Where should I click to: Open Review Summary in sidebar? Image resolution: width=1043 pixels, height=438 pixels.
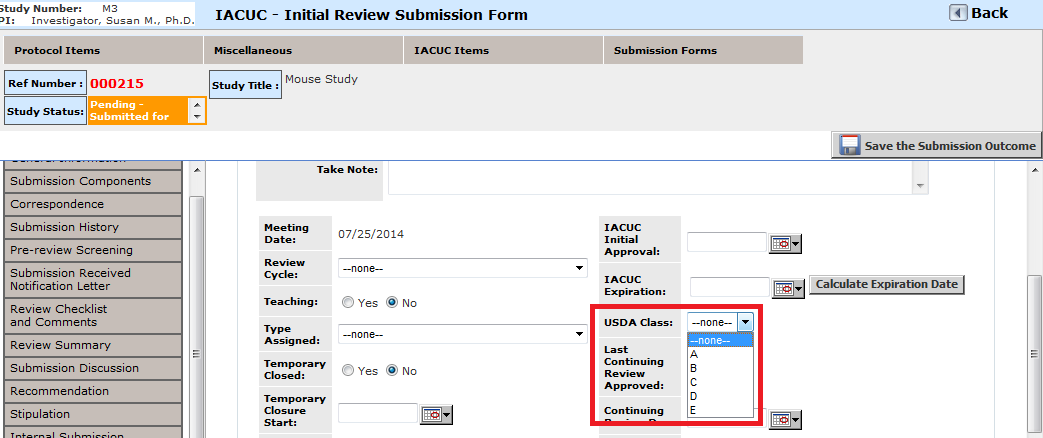92,345
